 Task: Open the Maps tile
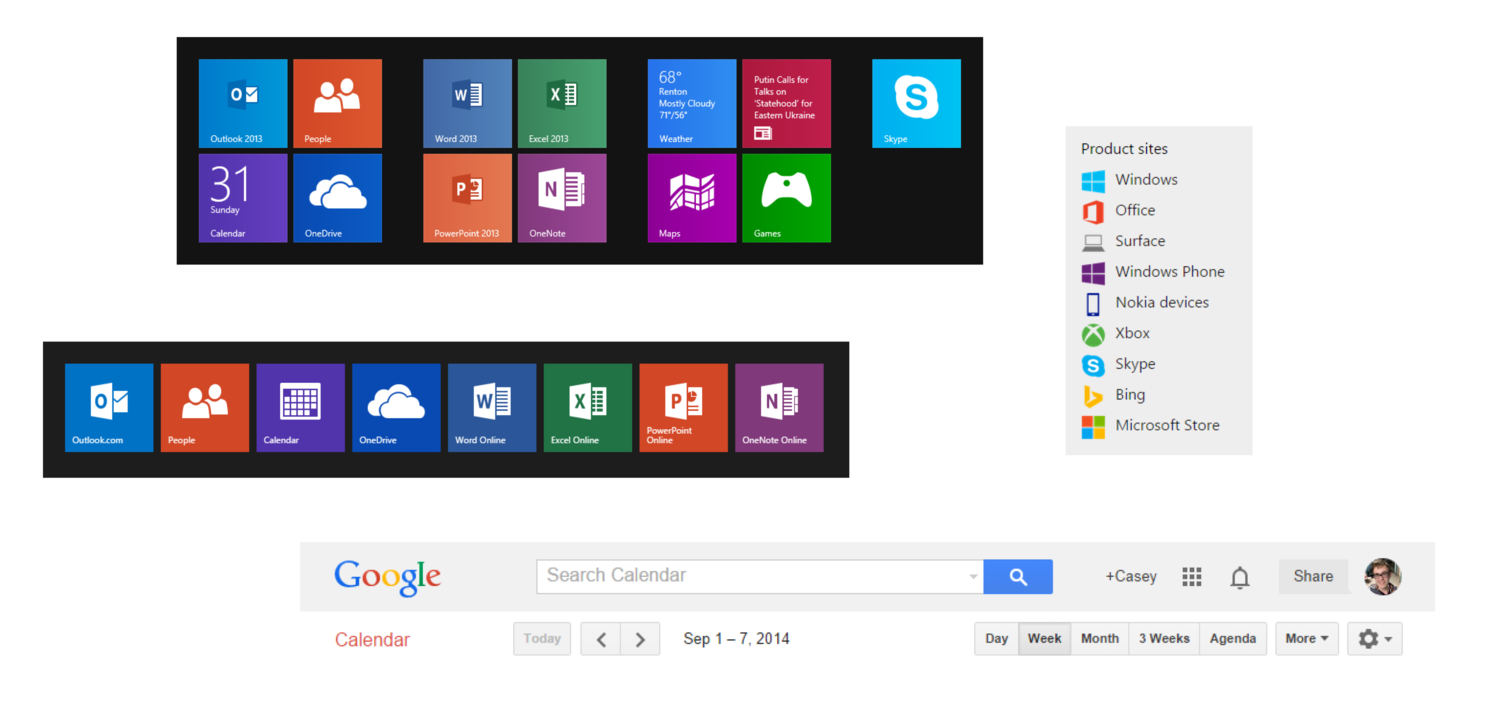(692, 198)
